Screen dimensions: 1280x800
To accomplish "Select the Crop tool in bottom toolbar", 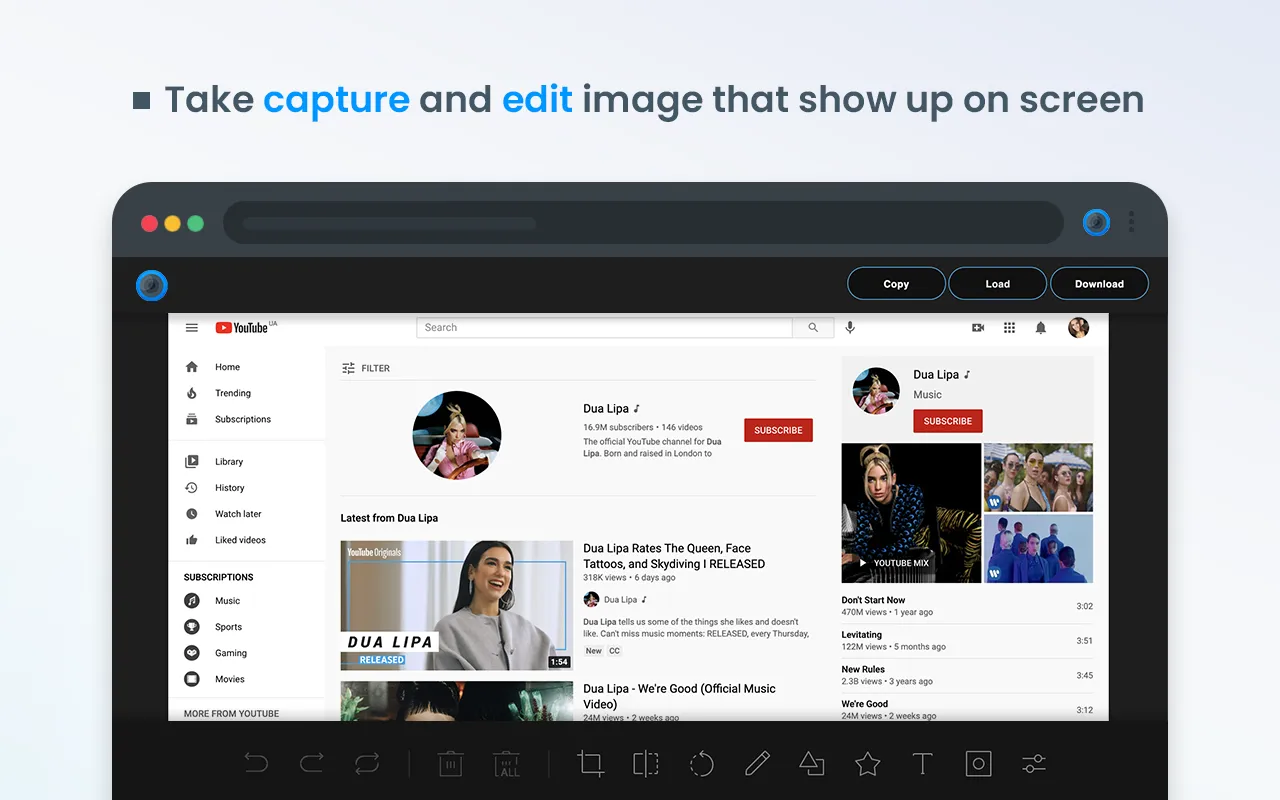I will tap(590, 765).
